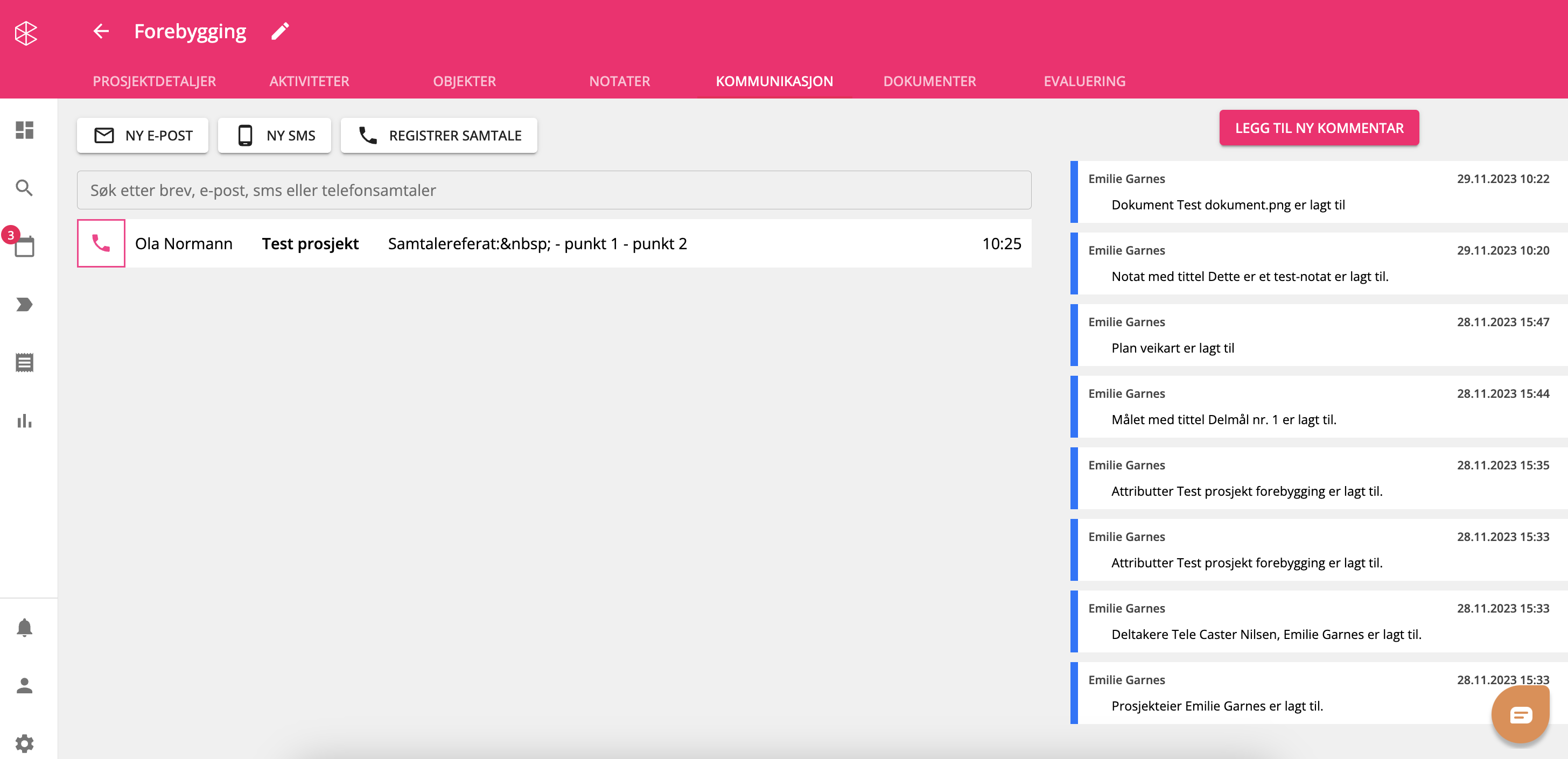Image resolution: width=1568 pixels, height=759 pixels.
Task: Open the dashboard sidebar icon
Action: tap(24, 130)
